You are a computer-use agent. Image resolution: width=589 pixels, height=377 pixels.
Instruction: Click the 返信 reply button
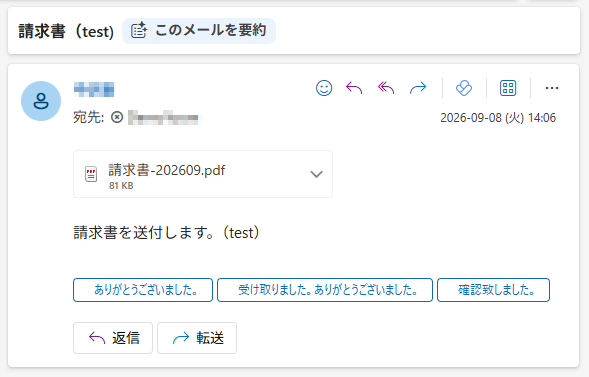pyautogui.click(x=113, y=338)
